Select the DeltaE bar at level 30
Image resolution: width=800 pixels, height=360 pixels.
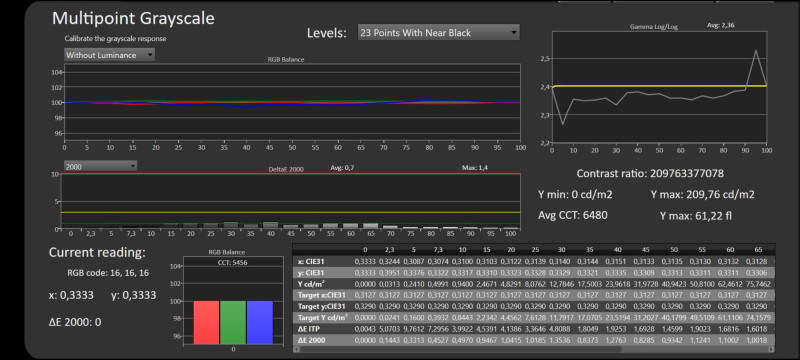click(x=231, y=224)
